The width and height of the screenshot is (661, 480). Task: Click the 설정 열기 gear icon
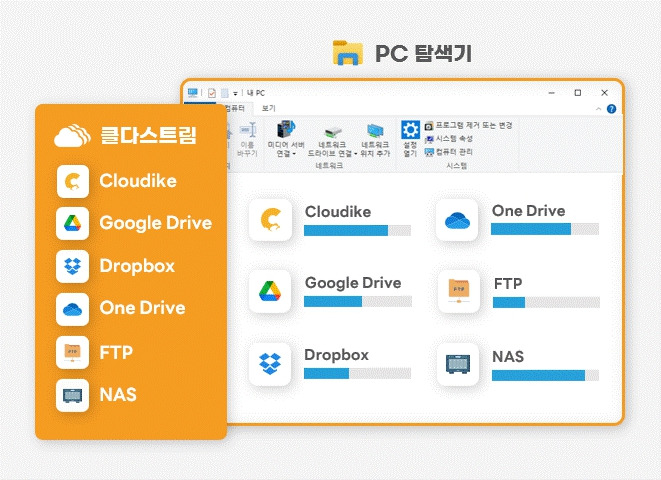tap(410, 129)
